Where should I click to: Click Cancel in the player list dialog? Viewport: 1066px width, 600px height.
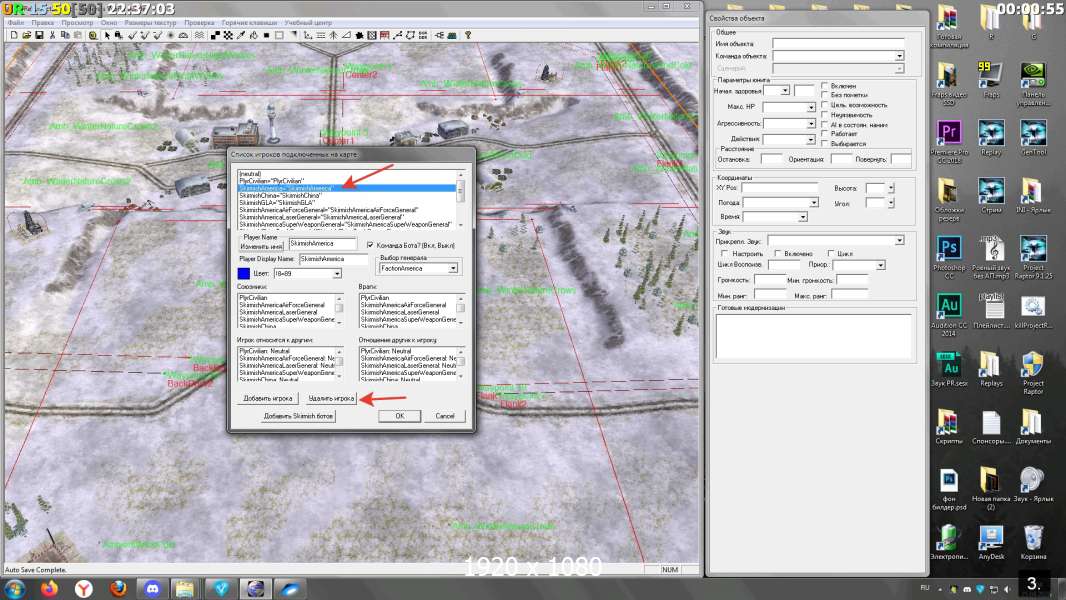pos(445,416)
